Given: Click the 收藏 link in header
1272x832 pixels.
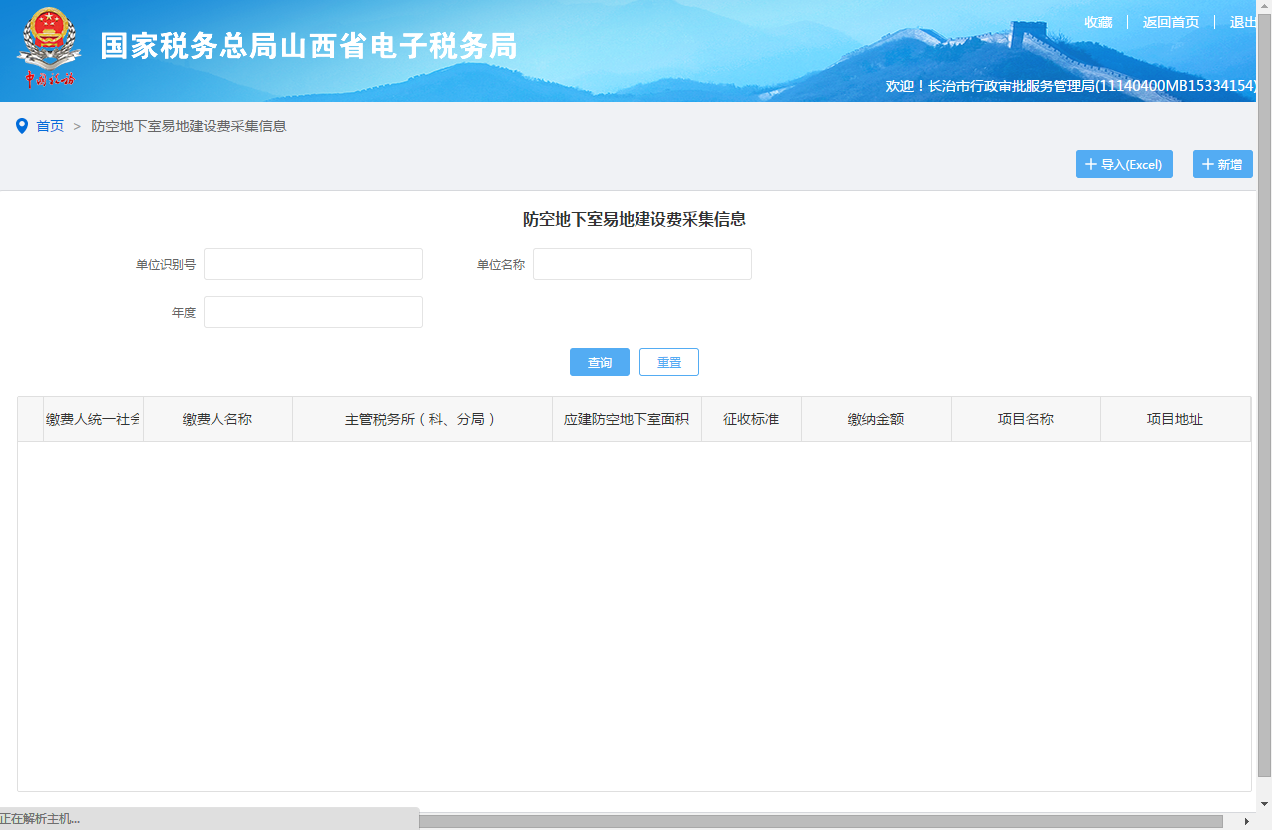Looking at the screenshot, I should pos(1098,22).
